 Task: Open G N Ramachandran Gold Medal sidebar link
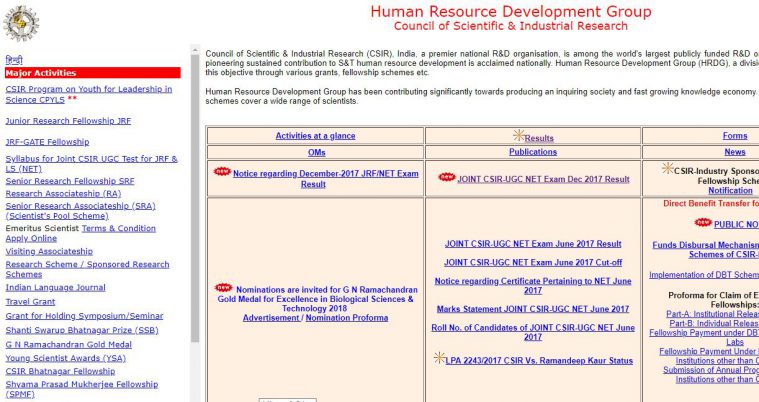coord(68,344)
